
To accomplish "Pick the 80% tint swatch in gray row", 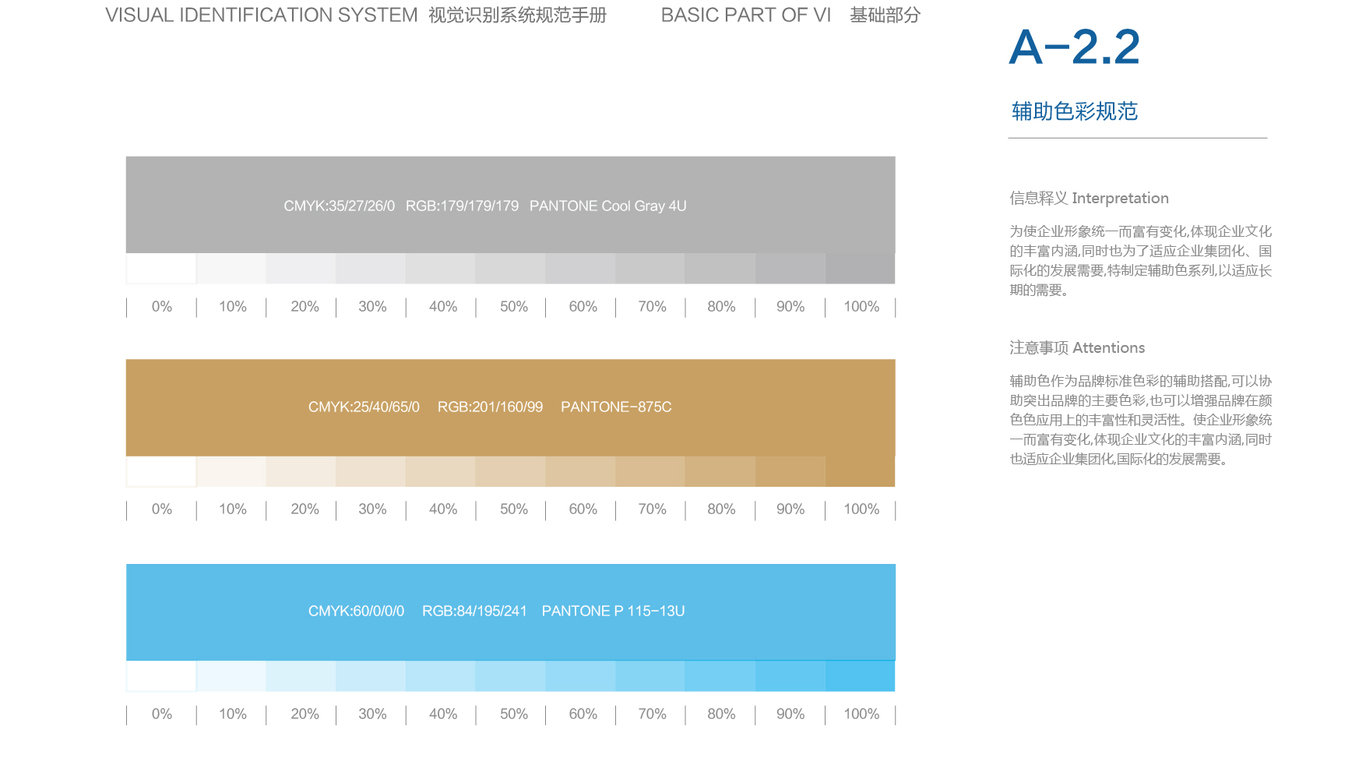I will pyautogui.click(x=721, y=268).
